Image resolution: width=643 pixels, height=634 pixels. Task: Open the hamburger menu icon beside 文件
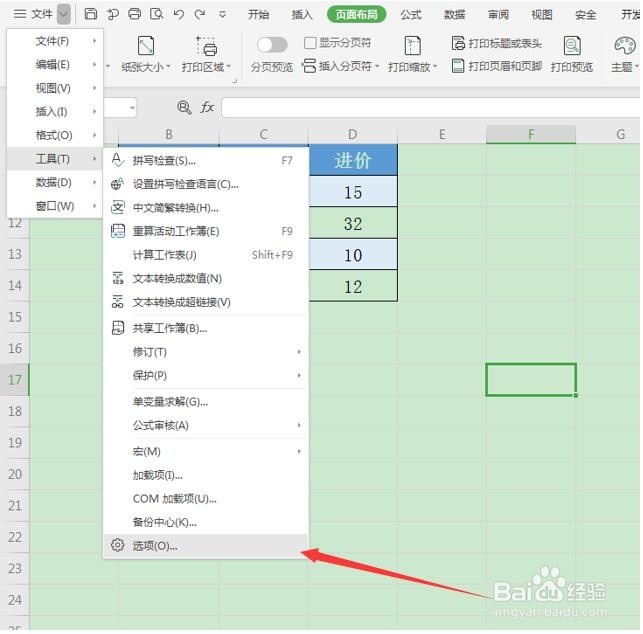pyautogui.click(x=20, y=14)
